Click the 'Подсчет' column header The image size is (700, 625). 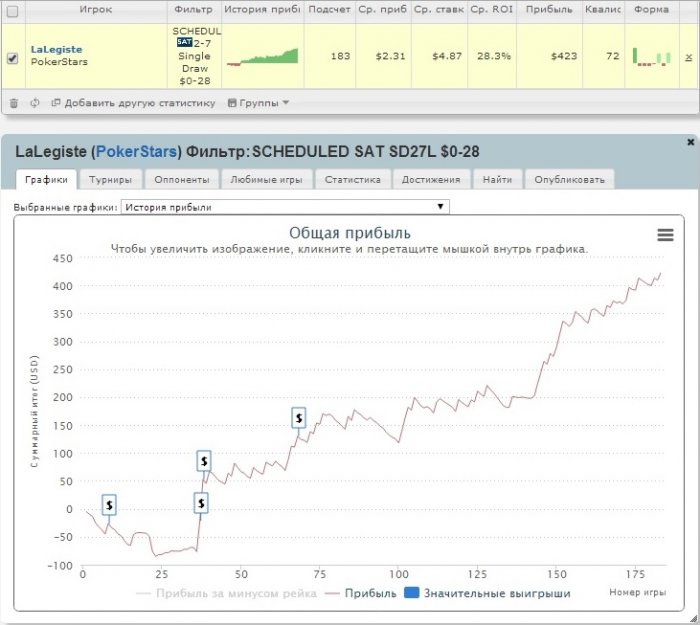(329, 10)
